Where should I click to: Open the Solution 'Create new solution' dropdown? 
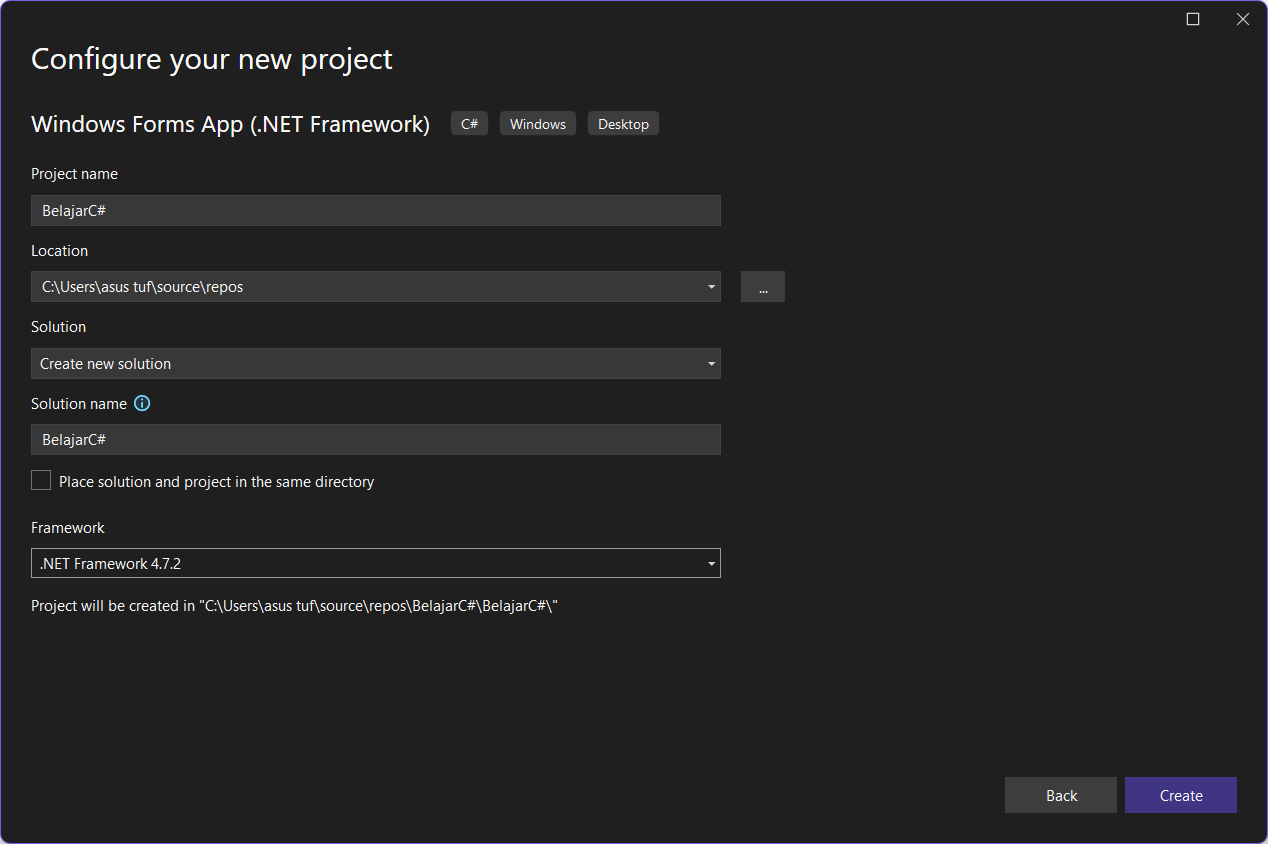[x=375, y=364]
